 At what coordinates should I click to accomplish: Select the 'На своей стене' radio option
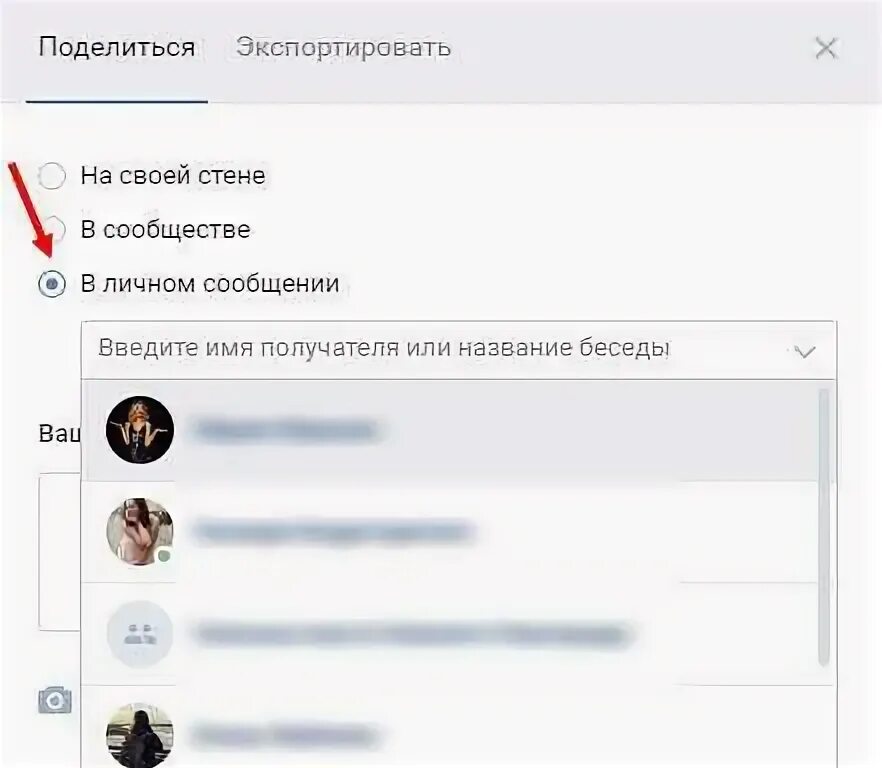coord(52,176)
